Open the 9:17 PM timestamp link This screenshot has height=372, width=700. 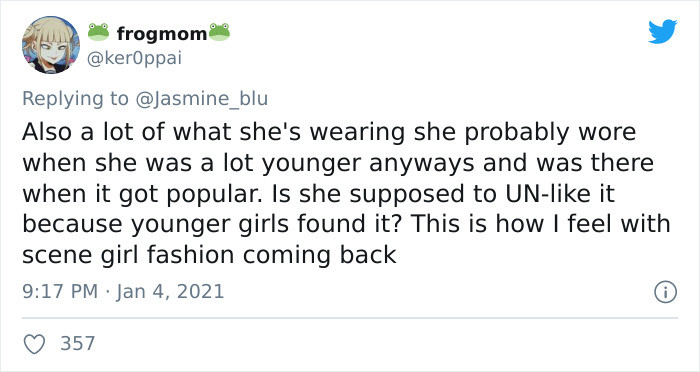pos(60,292)
